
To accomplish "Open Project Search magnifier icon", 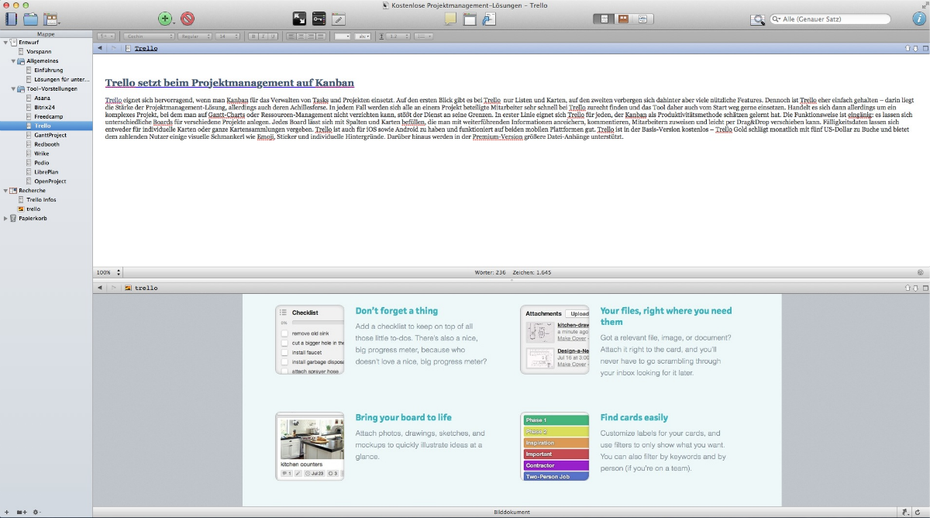I will tap(757, 20).
